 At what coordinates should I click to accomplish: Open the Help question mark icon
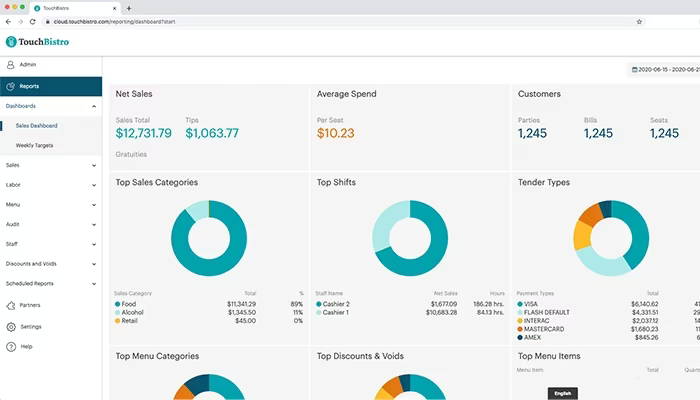11,346
